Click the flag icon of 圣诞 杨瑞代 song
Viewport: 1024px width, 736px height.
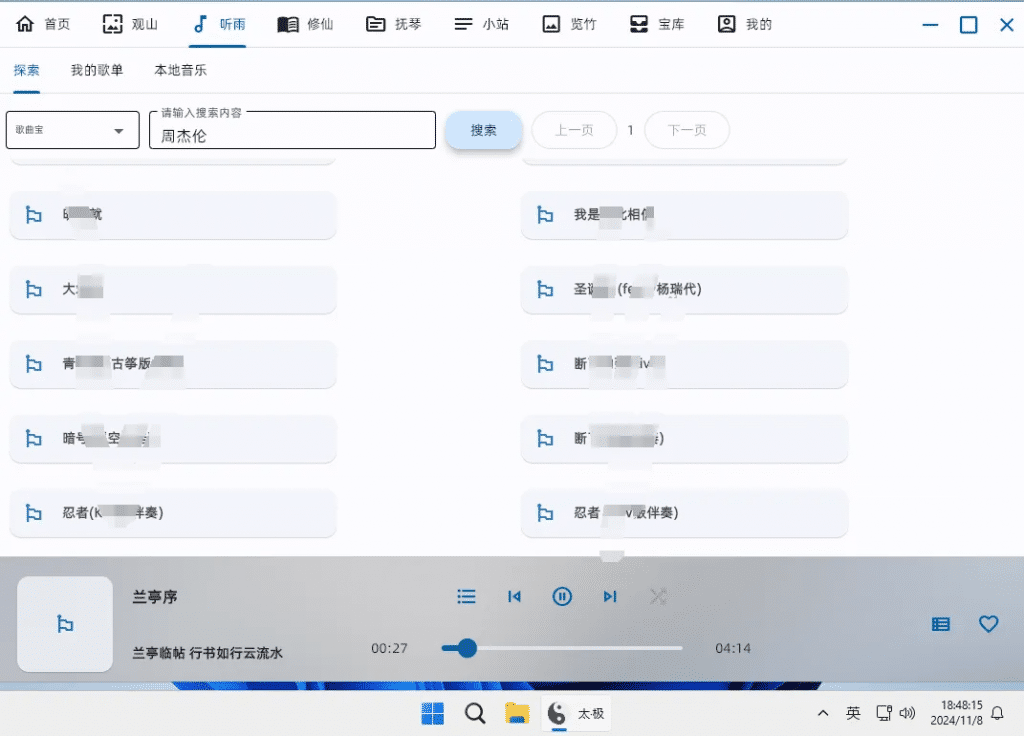pyautogui.click(x=545, y=289)
